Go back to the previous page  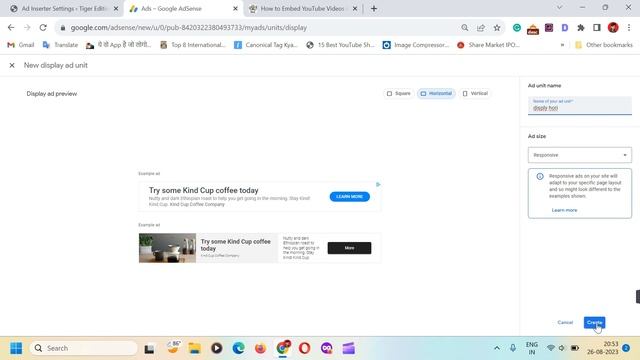tap(11, 27)
